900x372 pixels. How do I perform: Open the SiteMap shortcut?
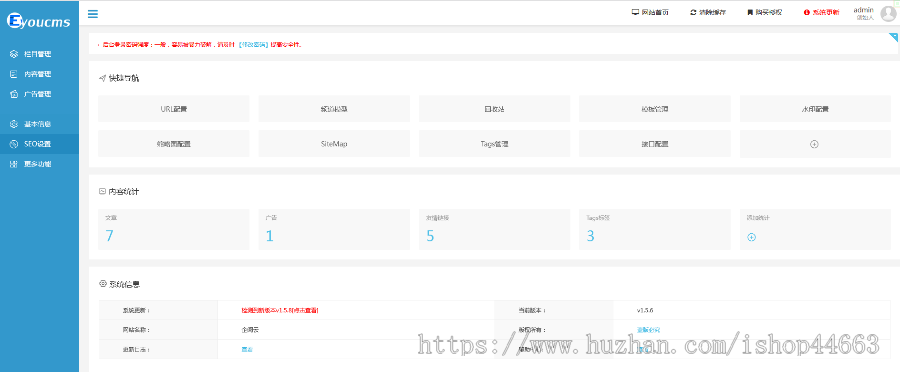pyautogui.click(x=334, y=144)
